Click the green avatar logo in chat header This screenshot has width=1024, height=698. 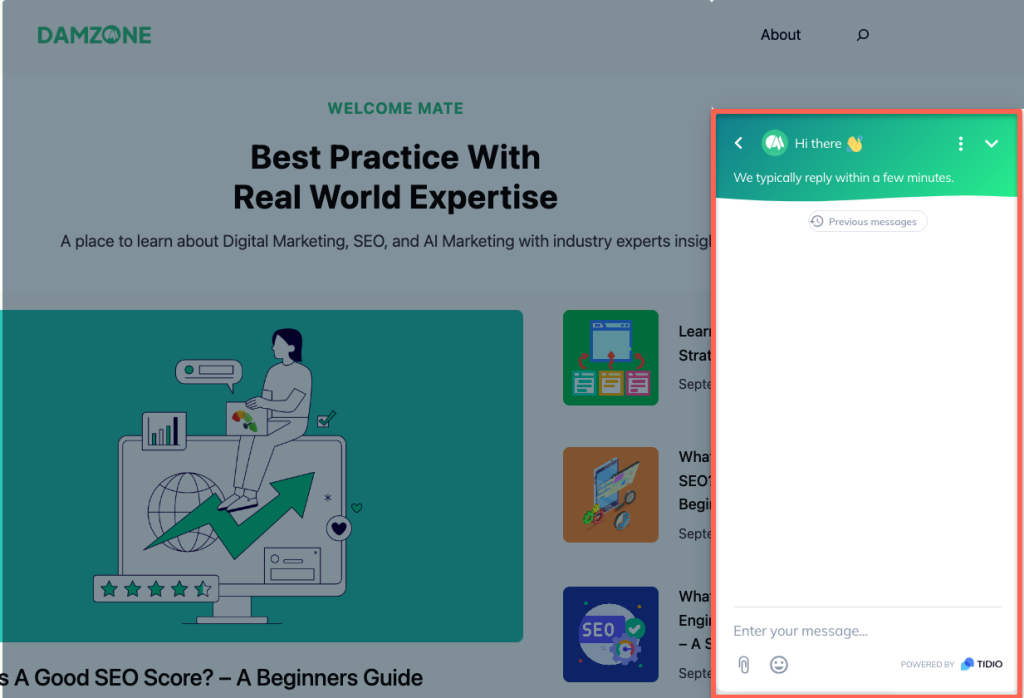774,143
